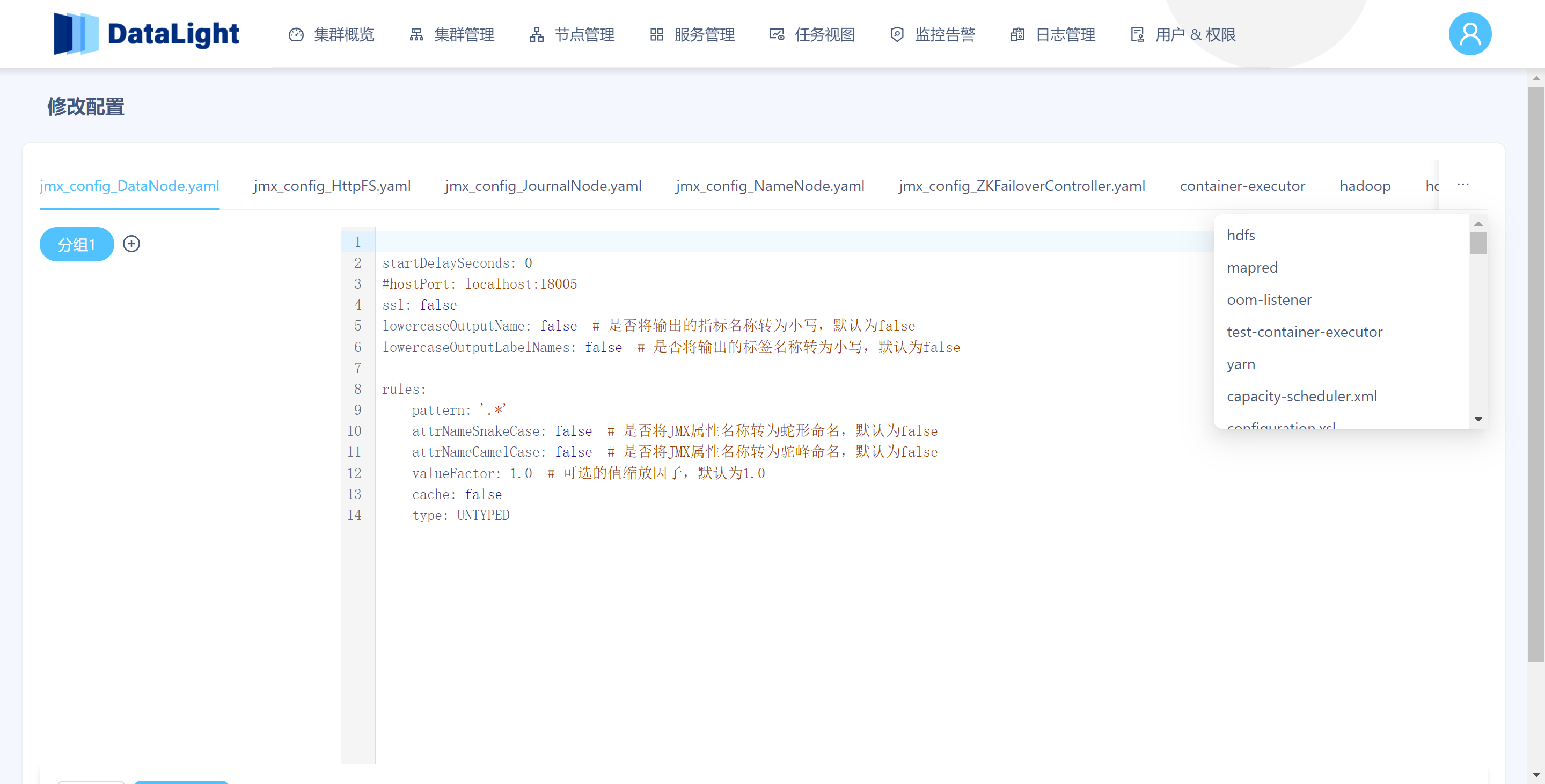Click line number 1 in gutter

(x=358, y=243)
